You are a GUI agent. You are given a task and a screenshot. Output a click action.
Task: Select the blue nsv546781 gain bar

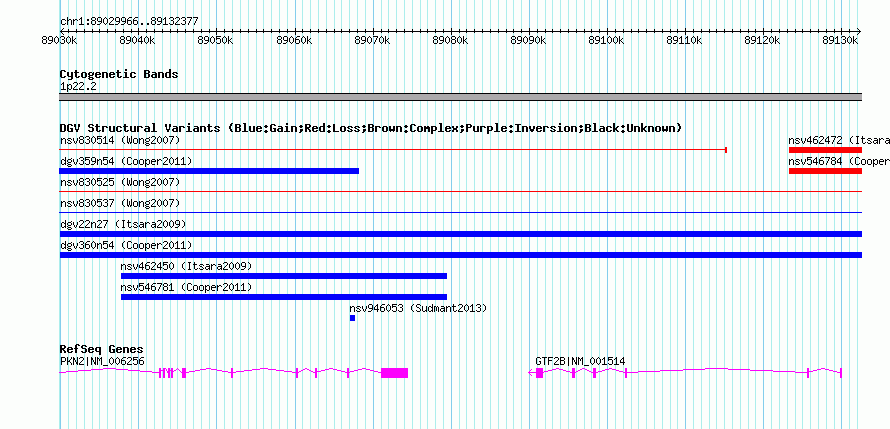click(x=284, y=297)
